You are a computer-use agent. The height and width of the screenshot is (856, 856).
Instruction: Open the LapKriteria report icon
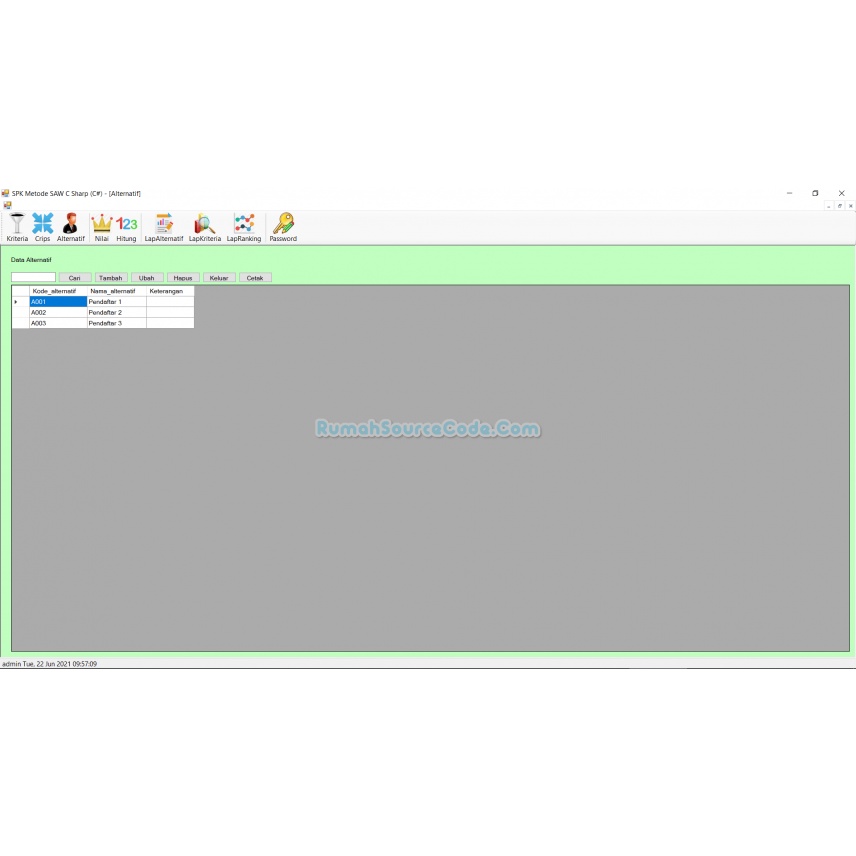click(205, 227)
